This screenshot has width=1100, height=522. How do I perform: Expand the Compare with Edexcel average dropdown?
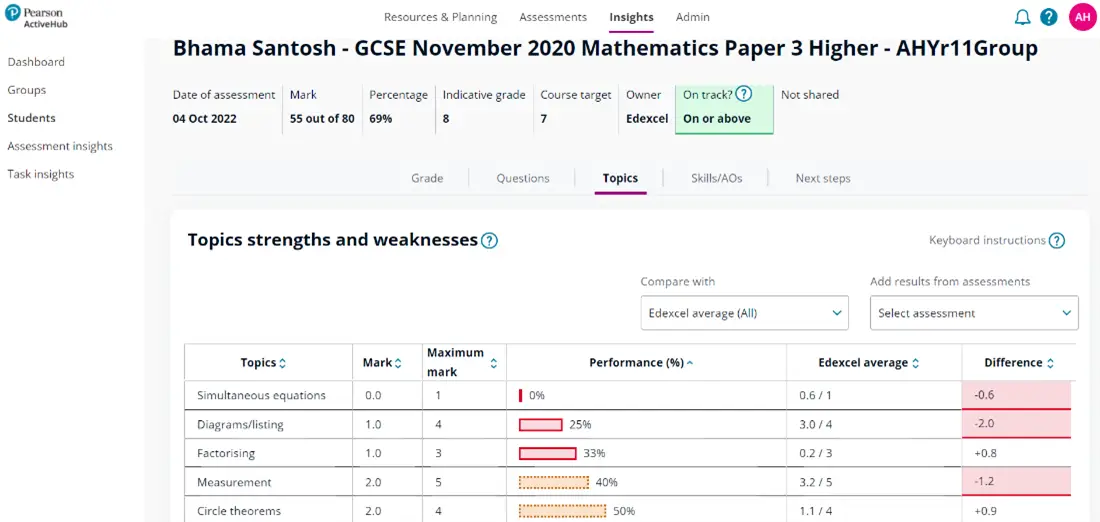click(744, 313)
